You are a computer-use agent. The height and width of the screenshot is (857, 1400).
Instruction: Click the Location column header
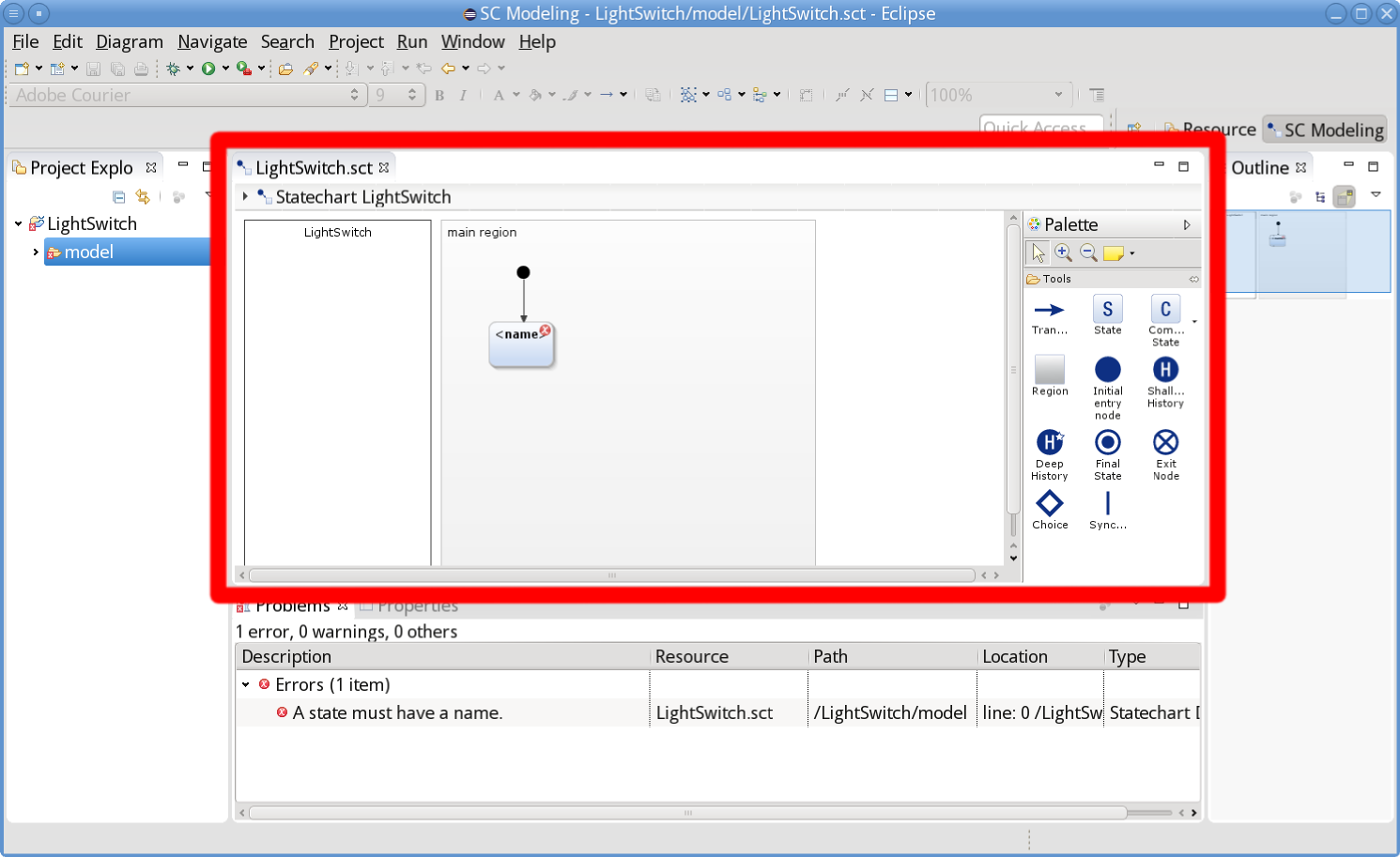(x=1040, y=657)
